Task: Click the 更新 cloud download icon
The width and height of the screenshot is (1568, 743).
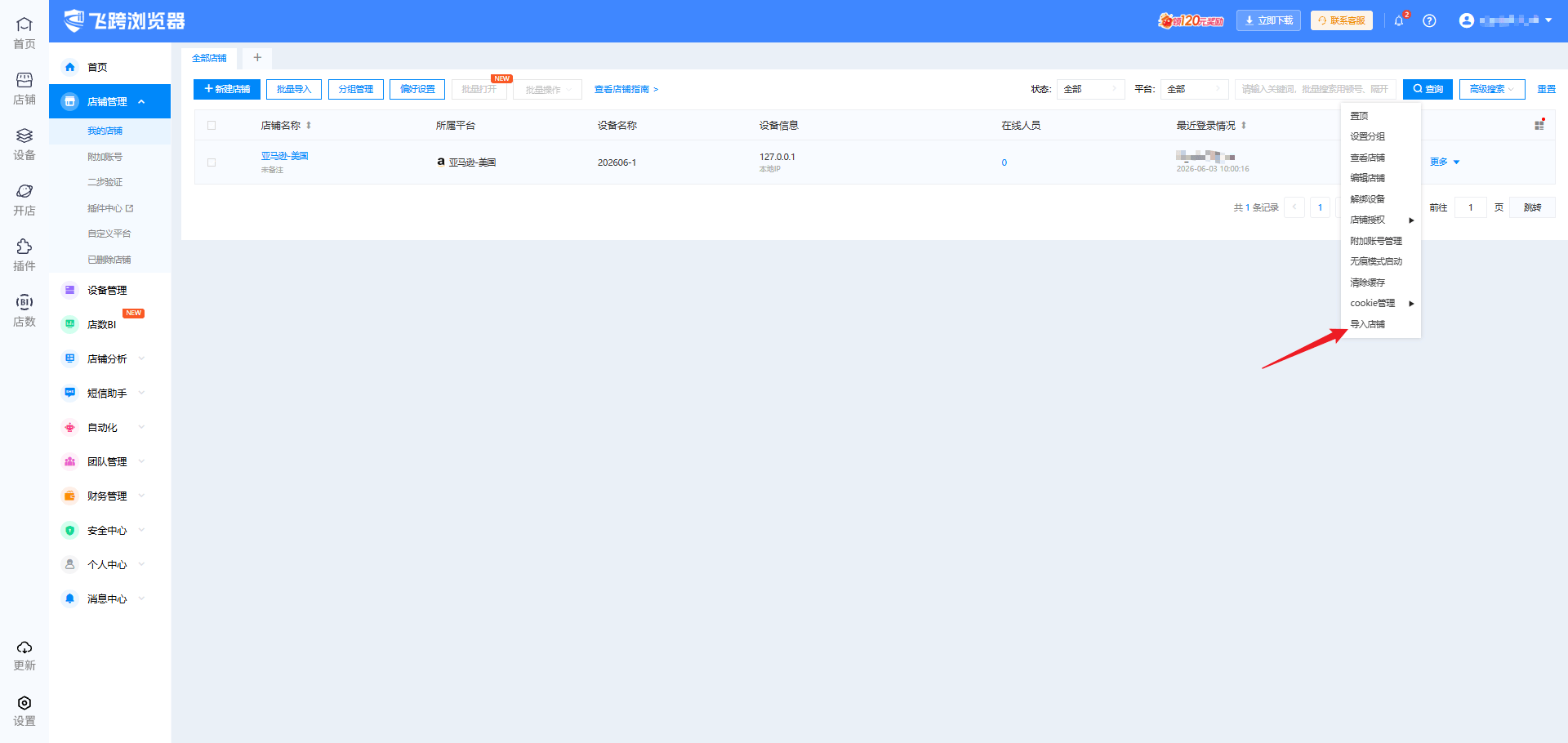Action: click(24, 647)
